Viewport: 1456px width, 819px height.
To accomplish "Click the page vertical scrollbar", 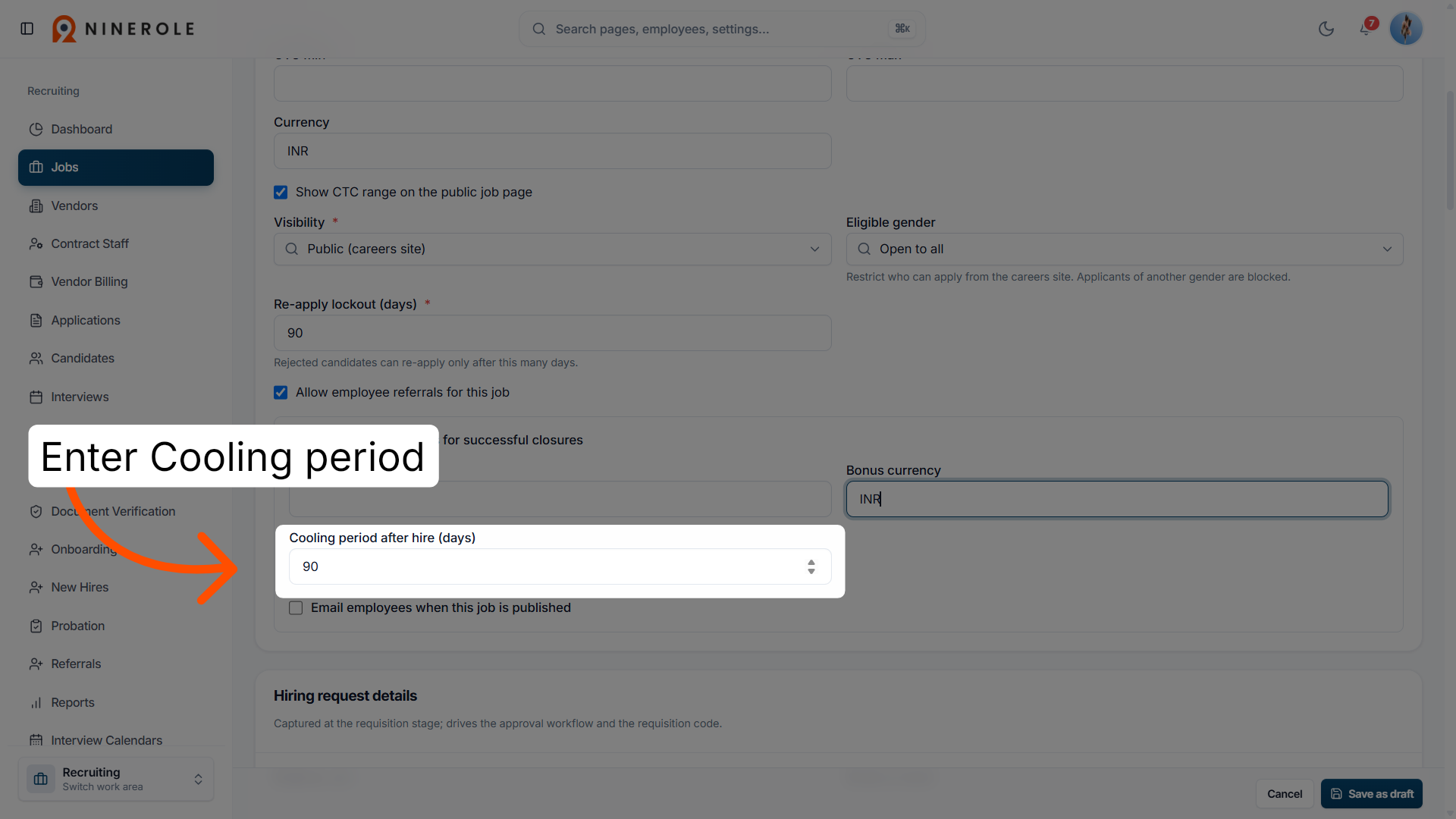I will click(1450, 152).
